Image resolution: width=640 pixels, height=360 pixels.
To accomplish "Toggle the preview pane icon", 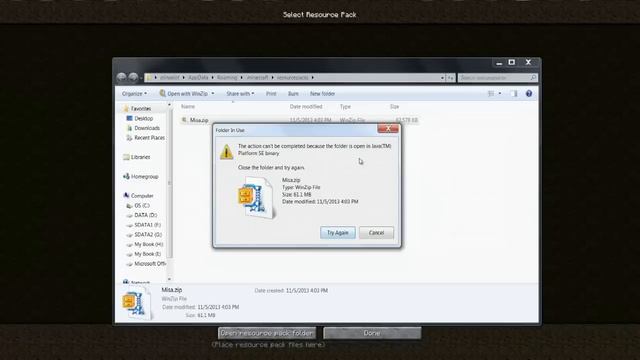I will (514, 93).
